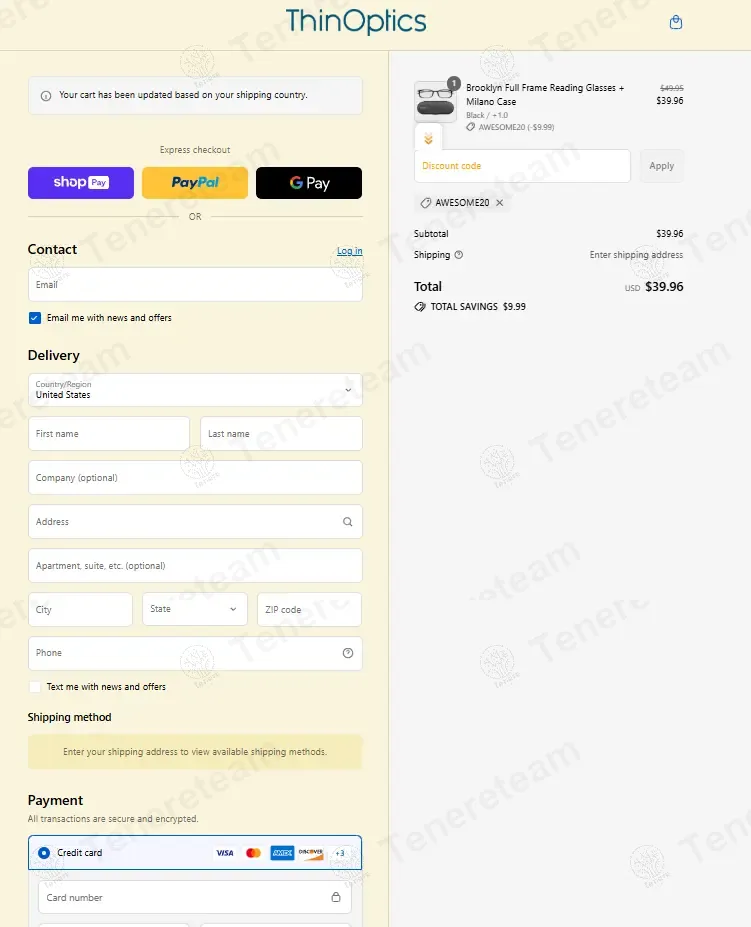
Task: Expand the item details double-chevron icon
Action: [x=428, y=139]
